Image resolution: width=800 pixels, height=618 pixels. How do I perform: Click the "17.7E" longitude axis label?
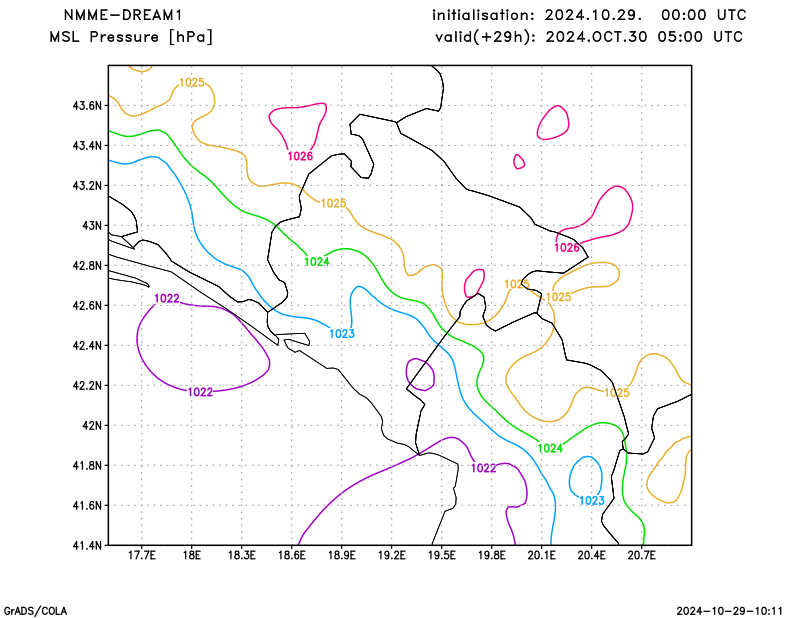point(141,556)
